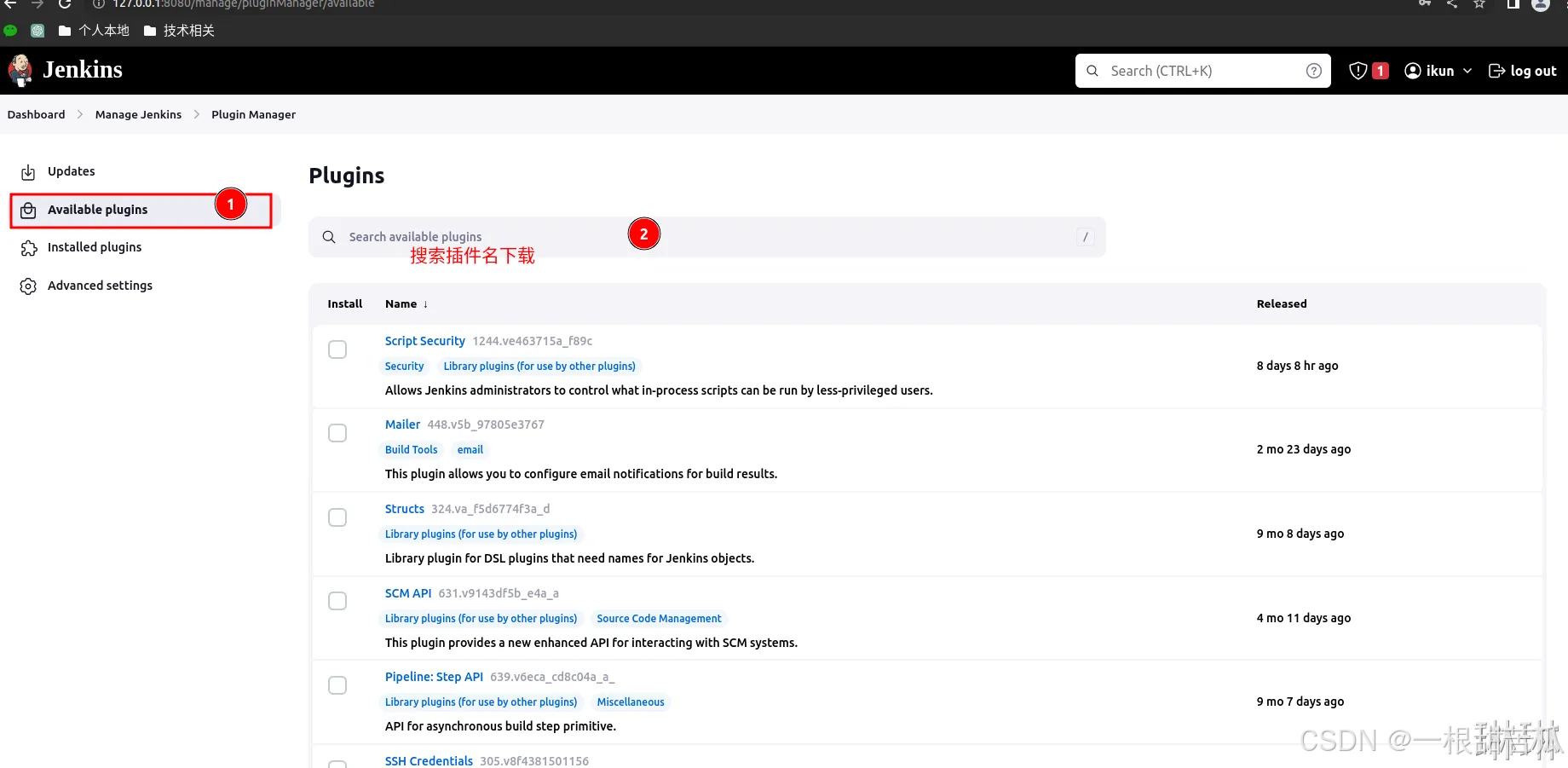Click the search help question-mark icon

1314,71
